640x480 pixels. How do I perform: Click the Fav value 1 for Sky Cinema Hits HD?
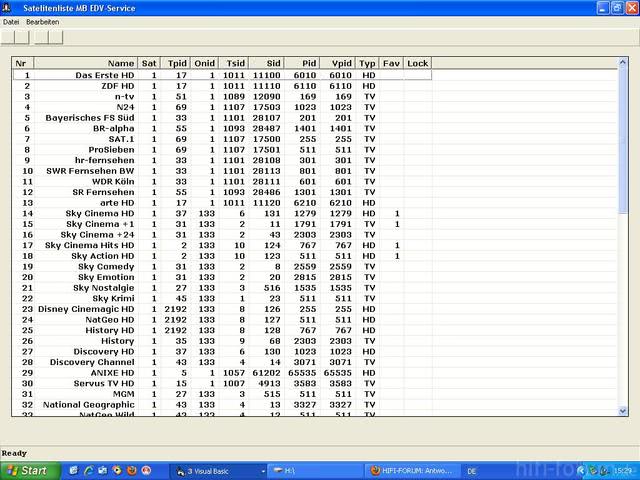[397, 245]
